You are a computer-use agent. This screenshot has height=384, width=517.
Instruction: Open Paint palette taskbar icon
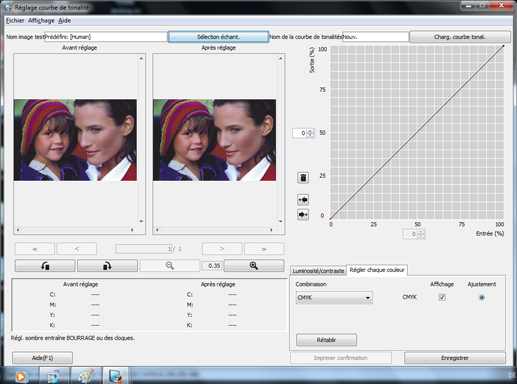point(86,376)
